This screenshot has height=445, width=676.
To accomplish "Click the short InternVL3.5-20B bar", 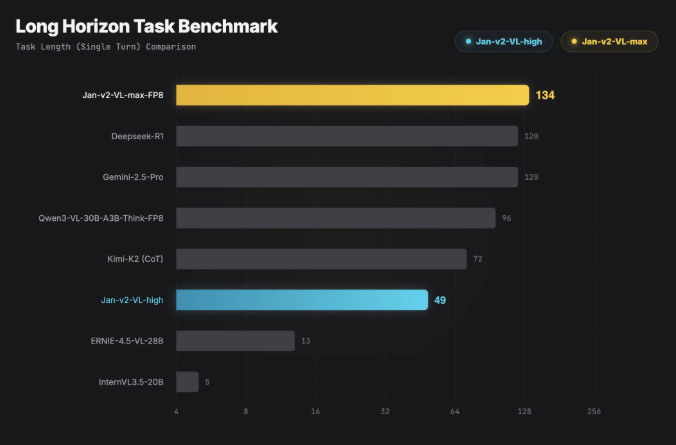I will (x=187, y=382).
